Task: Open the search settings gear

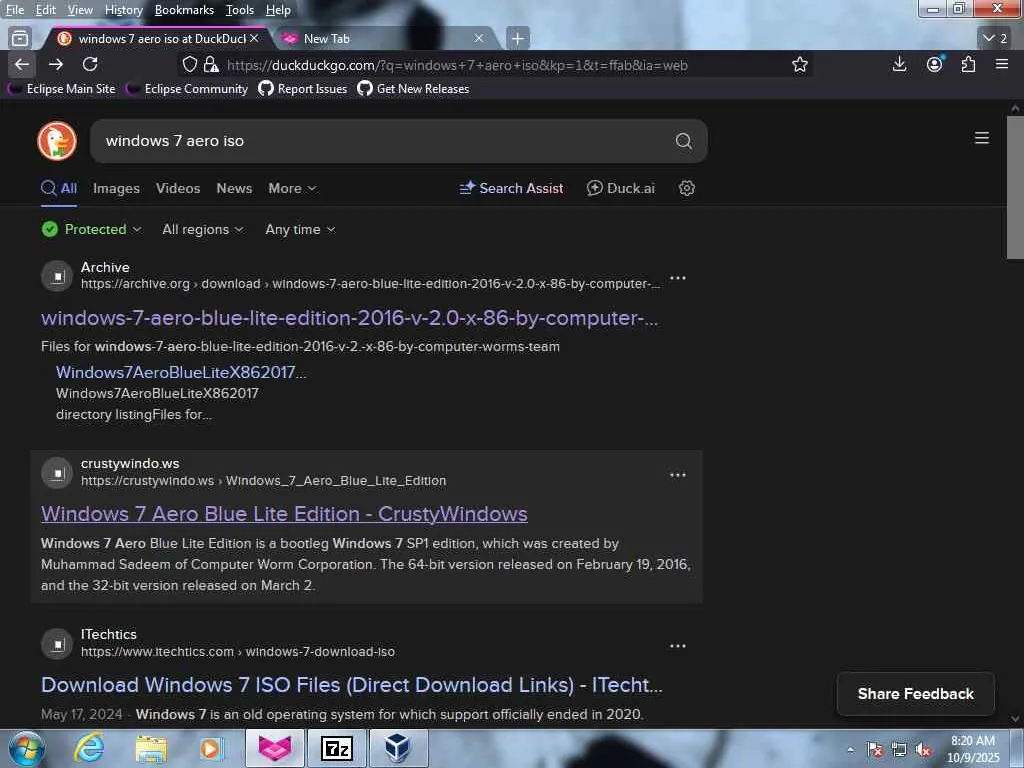Action: coord(686,188)
